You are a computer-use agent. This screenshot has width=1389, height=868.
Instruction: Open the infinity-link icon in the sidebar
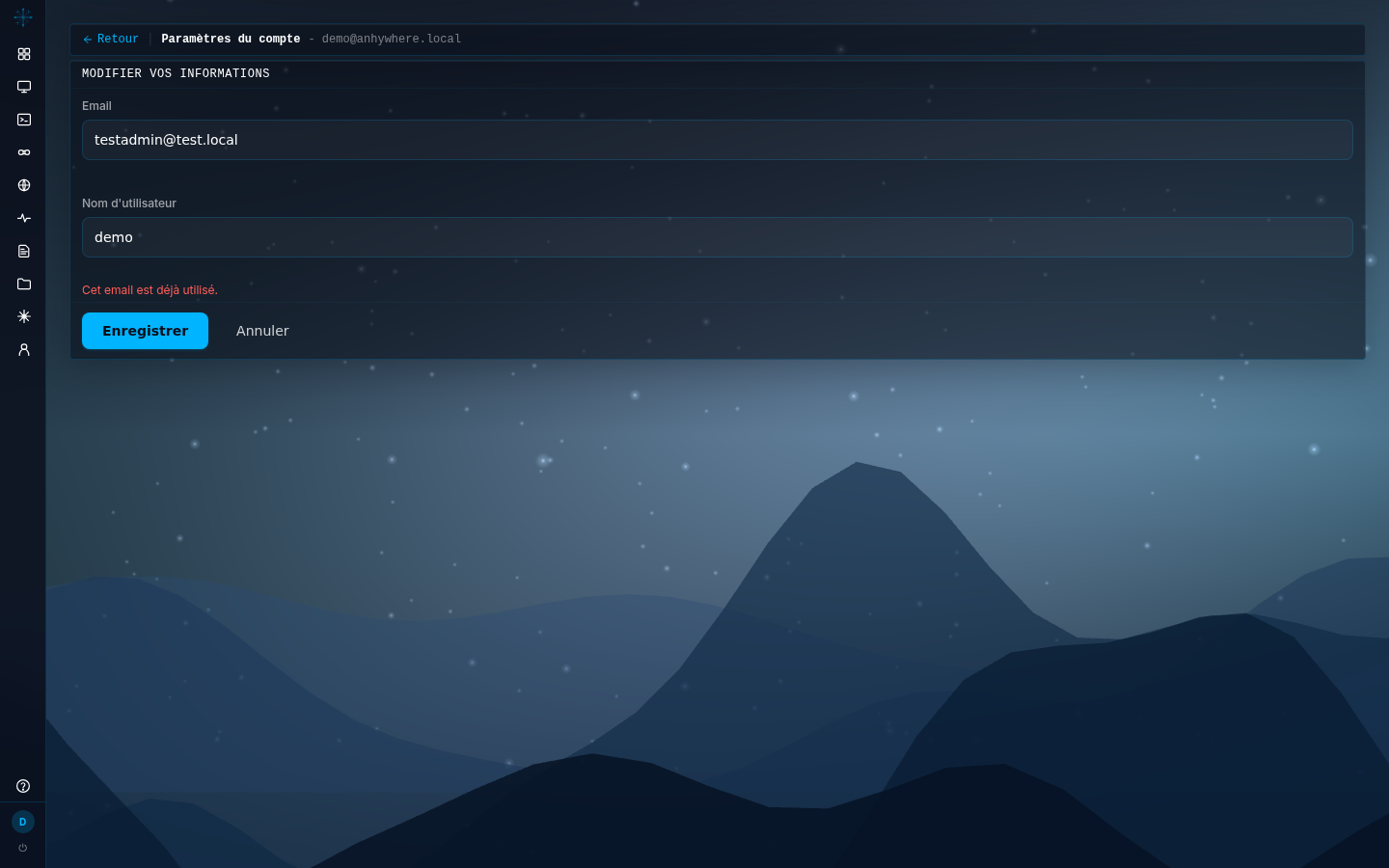pos(24,152)
